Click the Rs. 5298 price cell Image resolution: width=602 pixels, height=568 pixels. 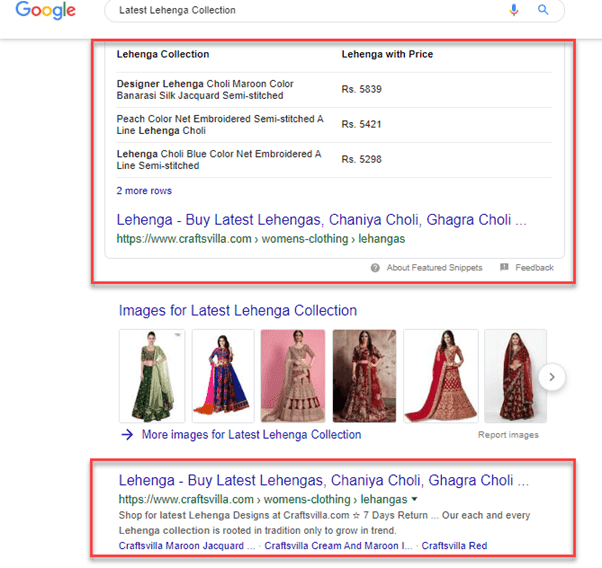pos(361,159)
